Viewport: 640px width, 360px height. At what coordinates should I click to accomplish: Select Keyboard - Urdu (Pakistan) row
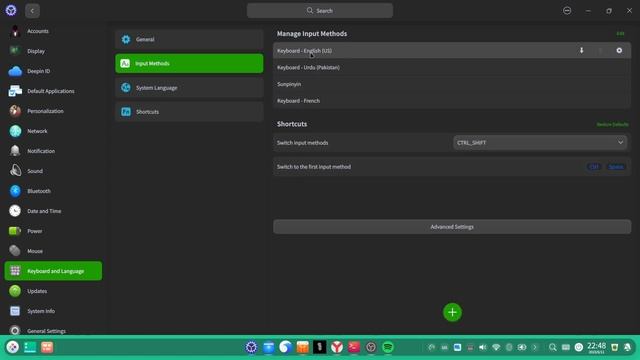pyautogui.click(x=452, y=67)
